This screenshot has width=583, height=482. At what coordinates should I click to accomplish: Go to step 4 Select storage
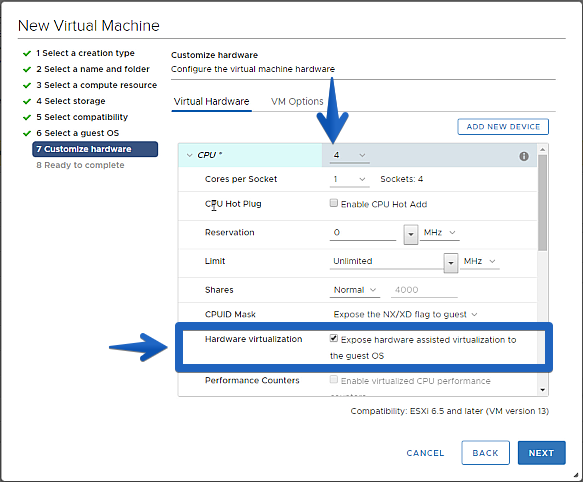[x=75, y=101]
